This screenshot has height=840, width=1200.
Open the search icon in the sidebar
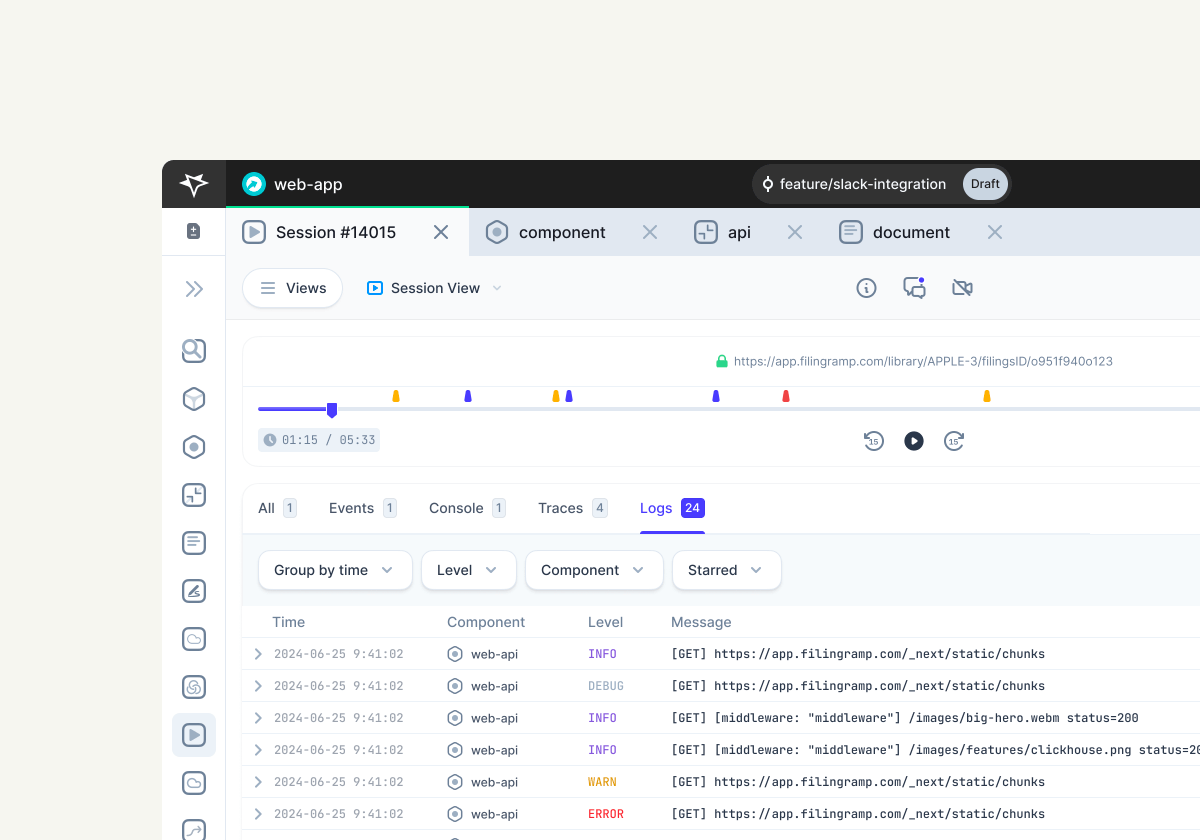(194, 351)
